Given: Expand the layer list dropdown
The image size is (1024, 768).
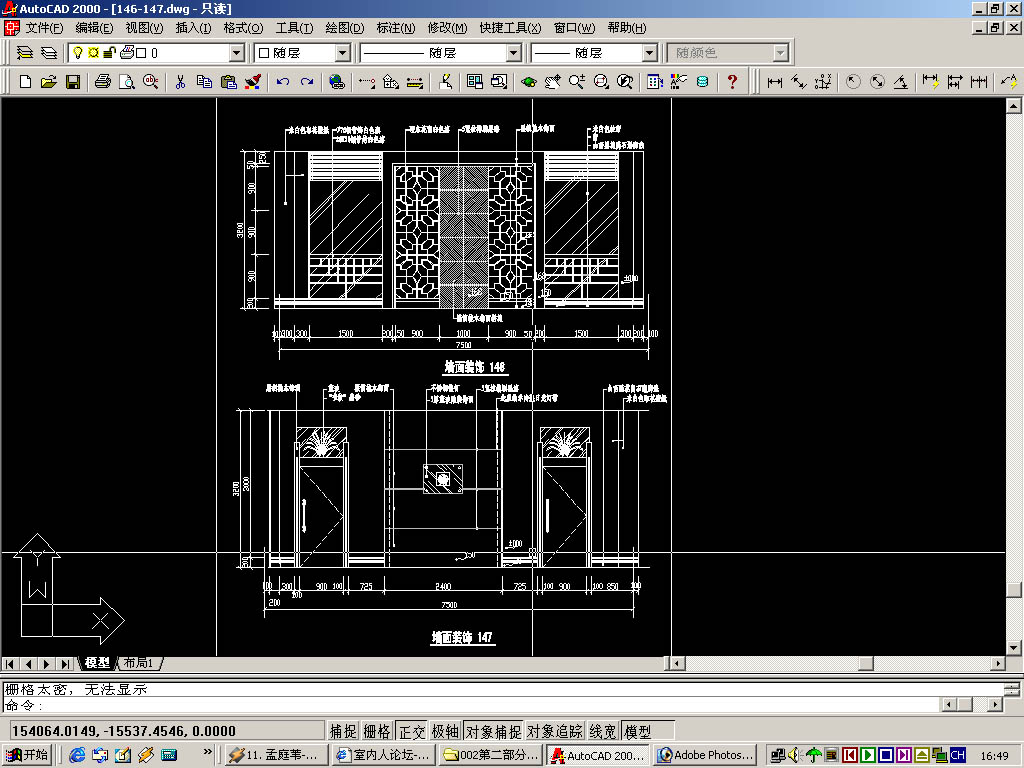Looking at the screenshot, I should point(237,53).
